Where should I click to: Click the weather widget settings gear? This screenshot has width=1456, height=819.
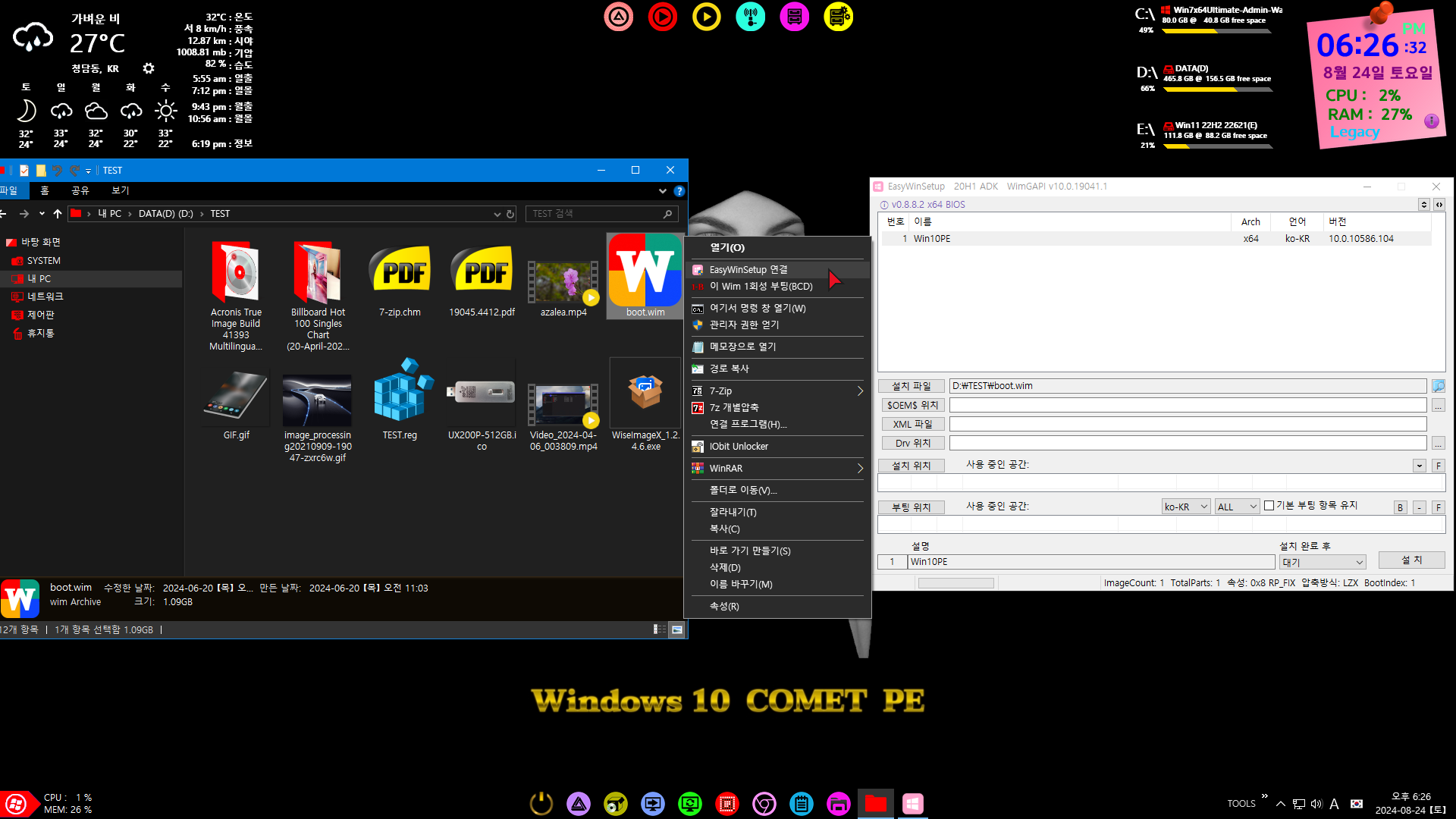(x=149, y=68)
